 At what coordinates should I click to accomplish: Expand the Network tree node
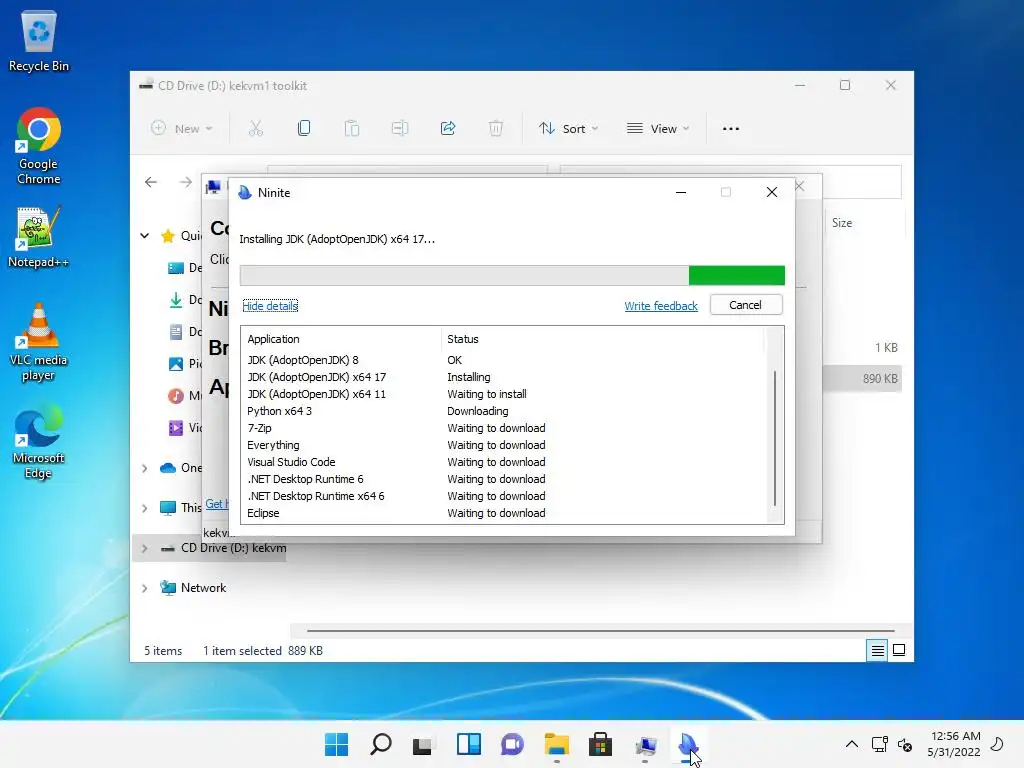pyautogui.click(x=144, y=588)
